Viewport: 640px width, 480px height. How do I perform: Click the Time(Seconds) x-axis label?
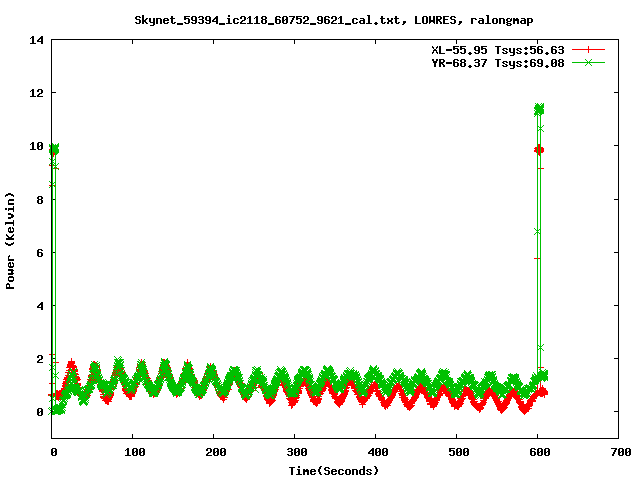[x=333, y=471]
